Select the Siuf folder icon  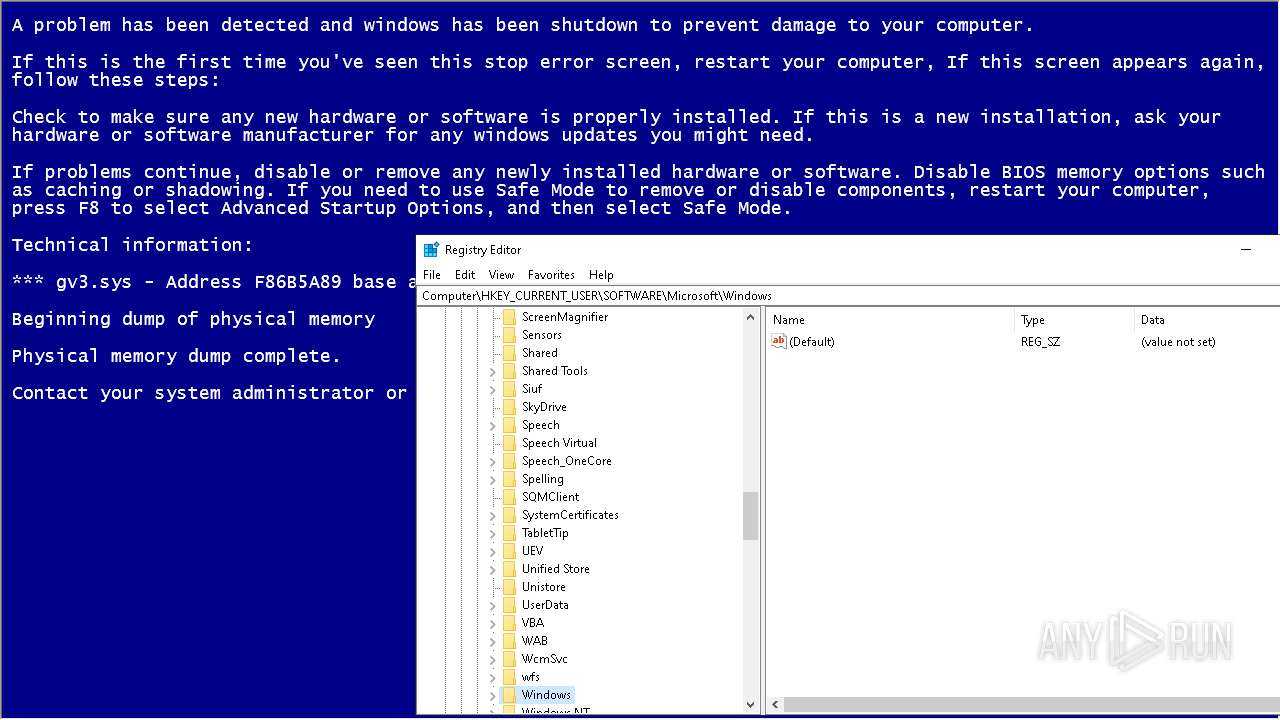click(509, 389)
